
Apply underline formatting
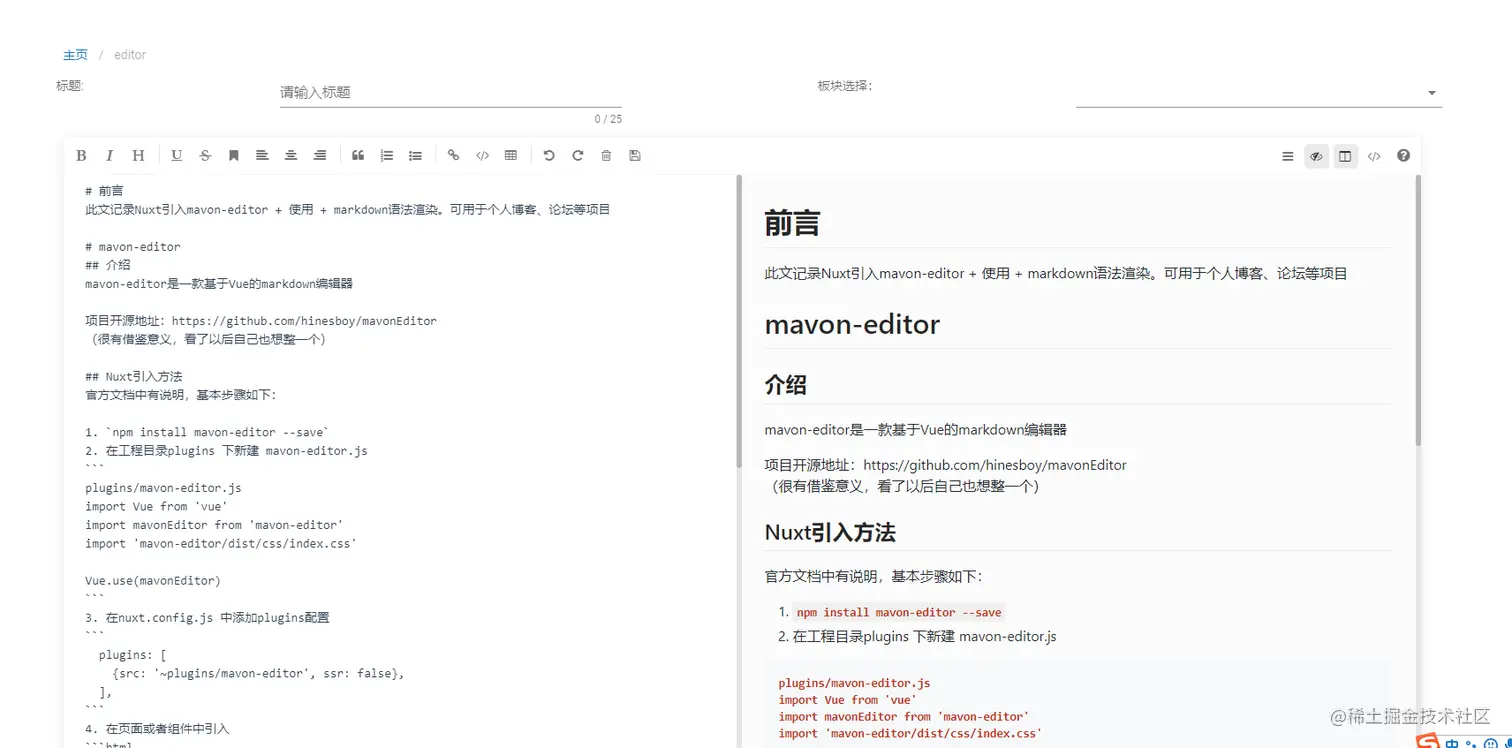(x=177, y=155)
